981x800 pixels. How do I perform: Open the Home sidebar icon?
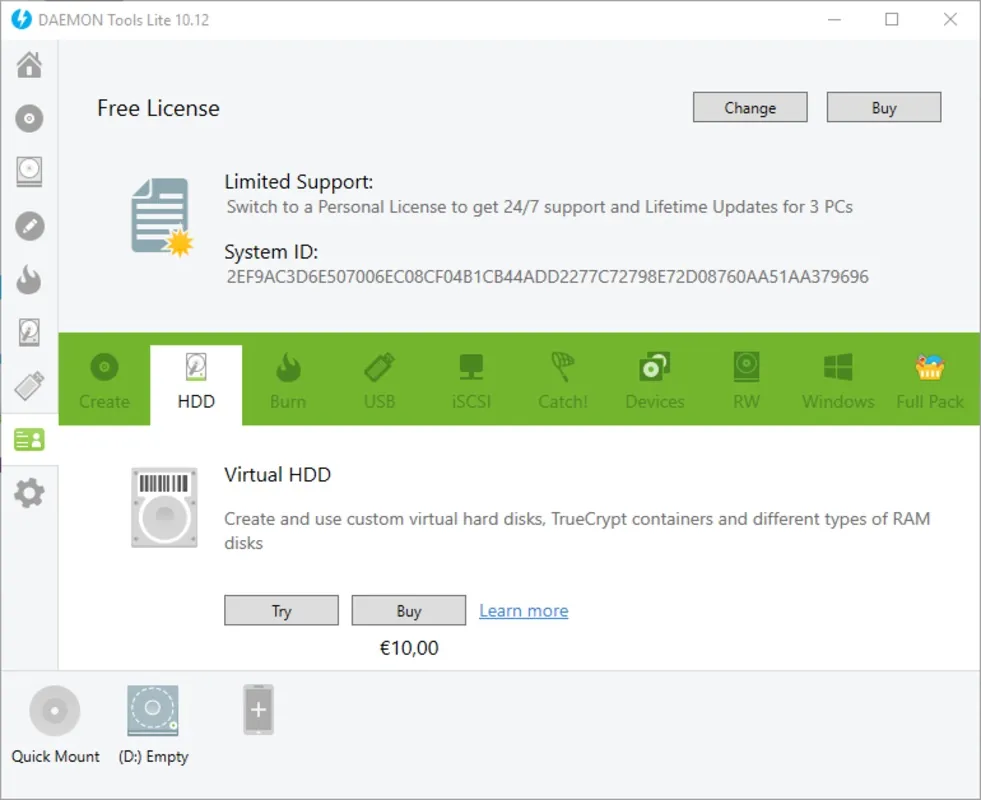point(29,64)
